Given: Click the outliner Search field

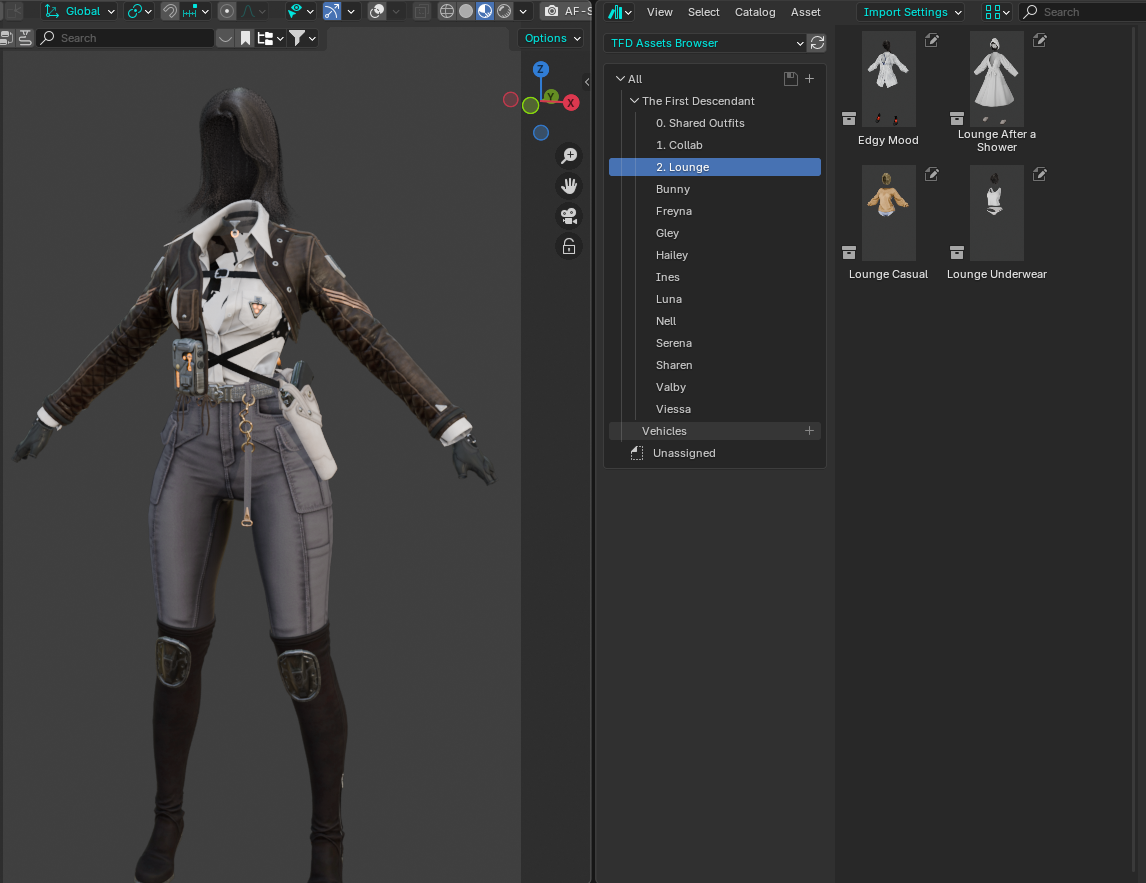Looking at the screenshot, I should point(125,38).
